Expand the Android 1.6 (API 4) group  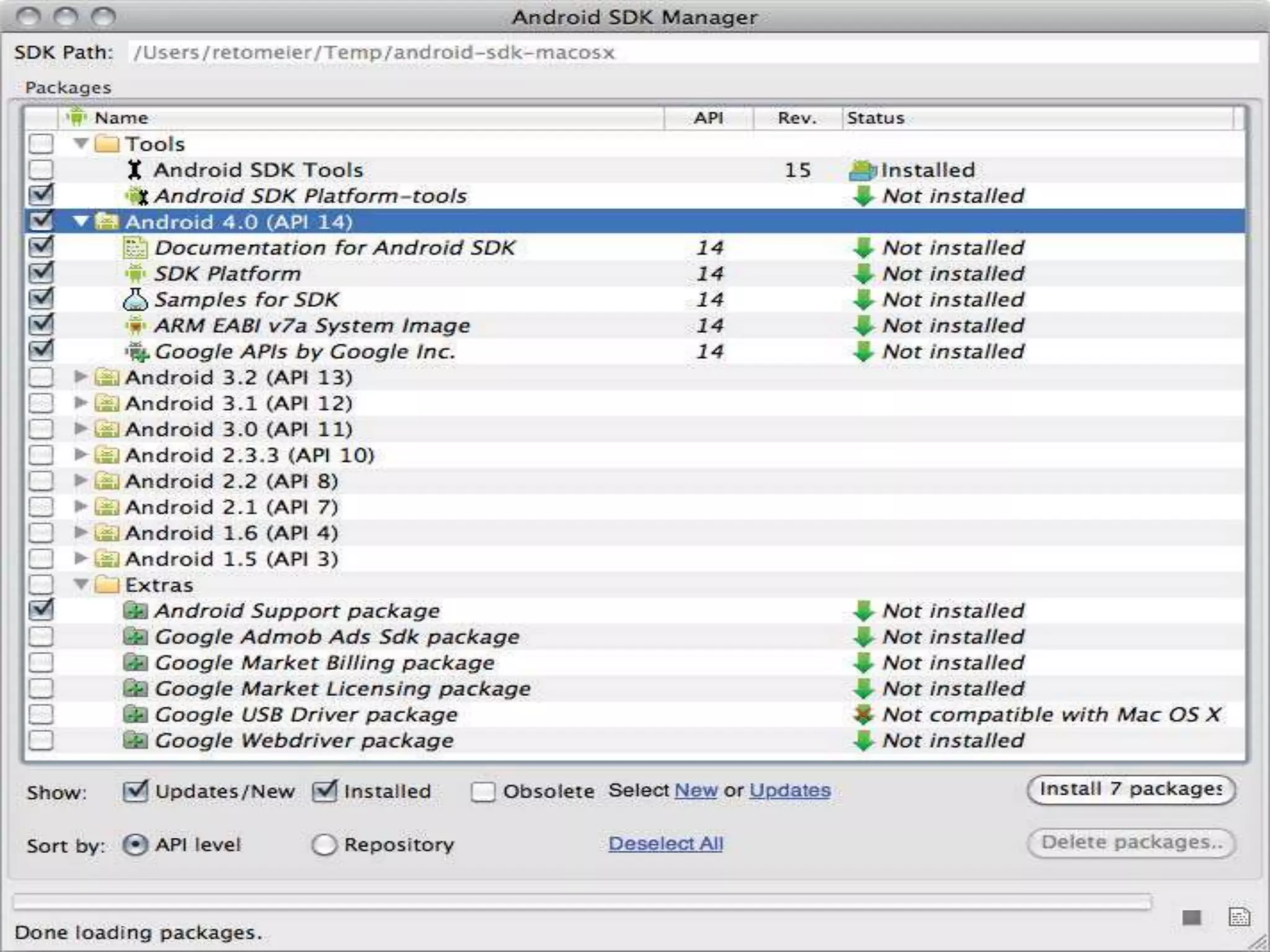click(80, 532)
